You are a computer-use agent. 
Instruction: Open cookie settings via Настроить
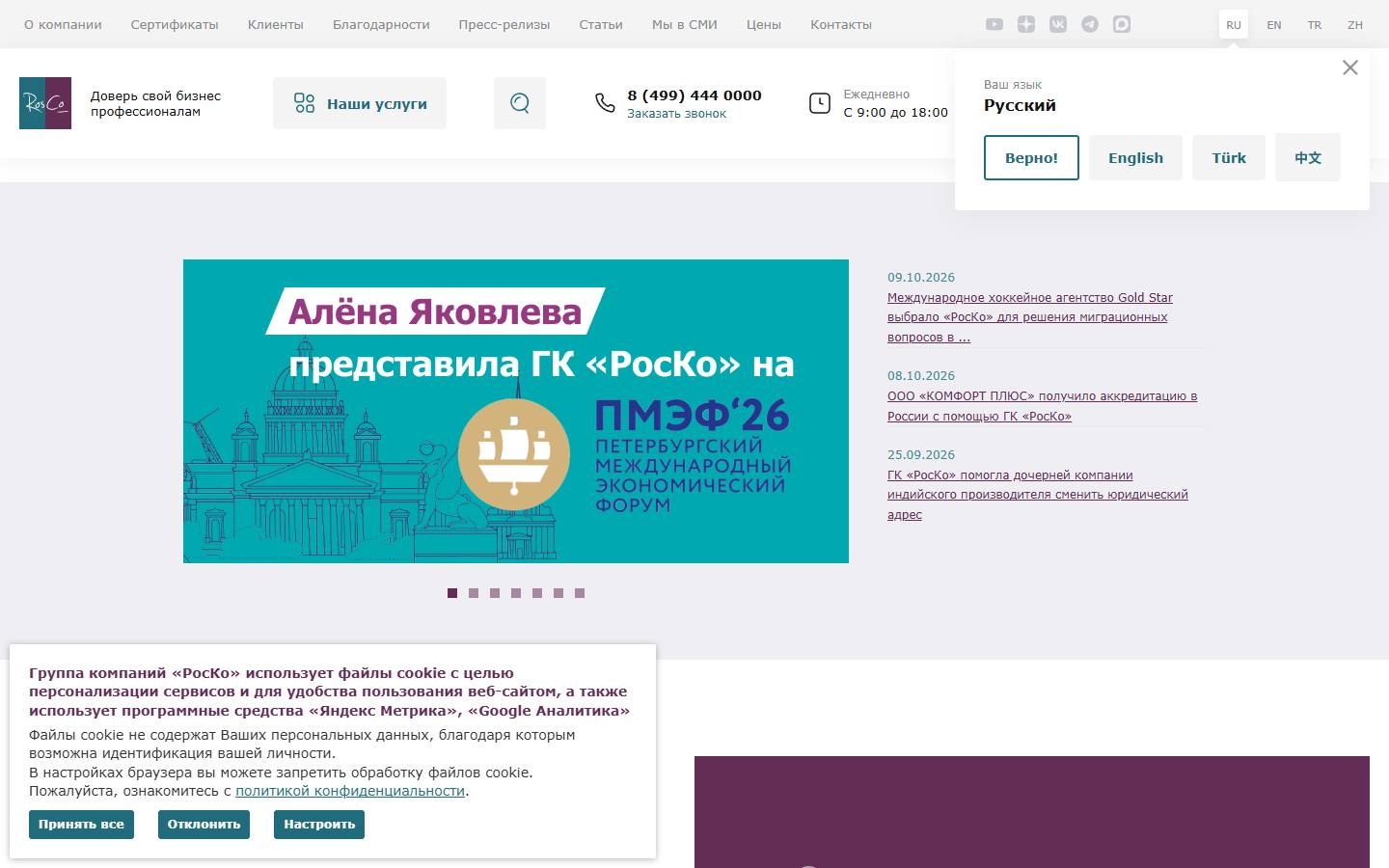coord(319,825)
